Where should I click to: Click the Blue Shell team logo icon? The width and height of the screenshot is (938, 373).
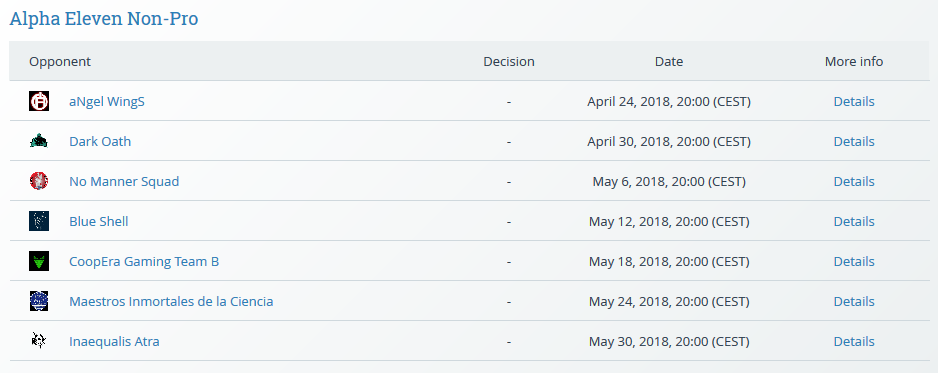(39, 221)
